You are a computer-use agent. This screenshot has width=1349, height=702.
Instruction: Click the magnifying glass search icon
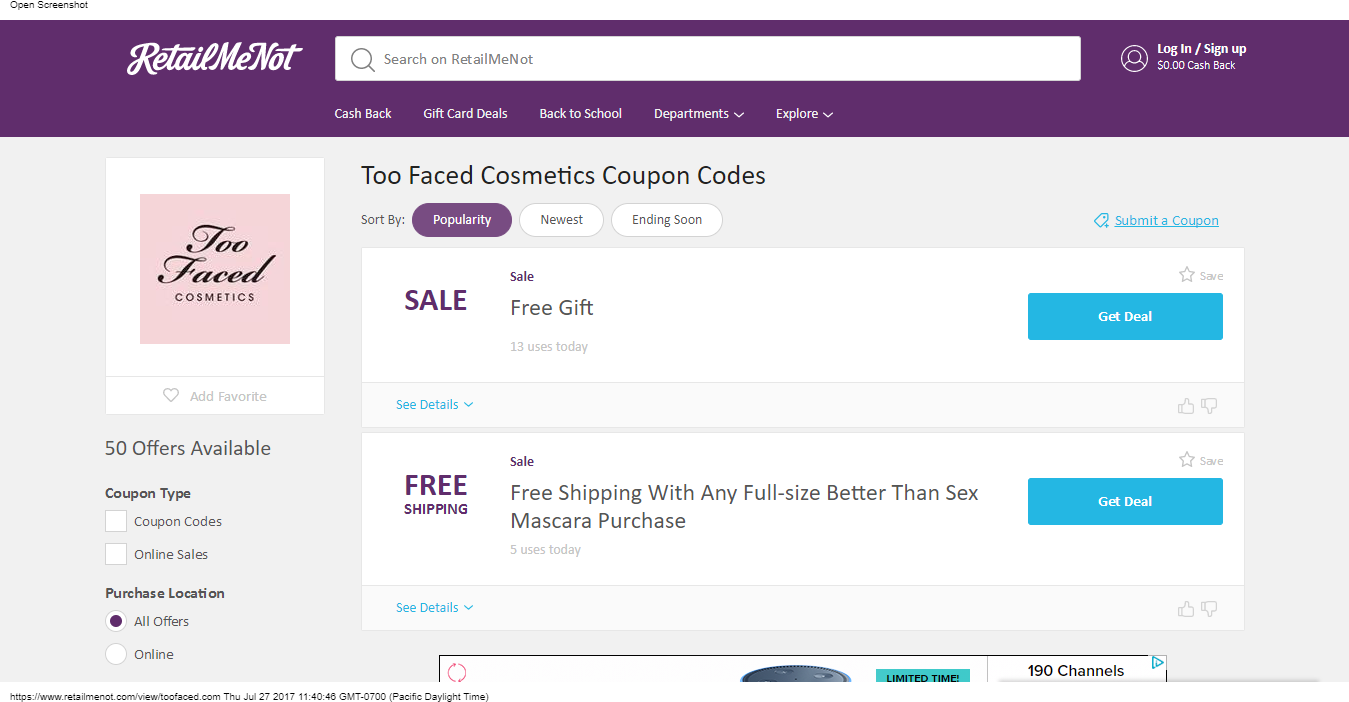point(363,60)
